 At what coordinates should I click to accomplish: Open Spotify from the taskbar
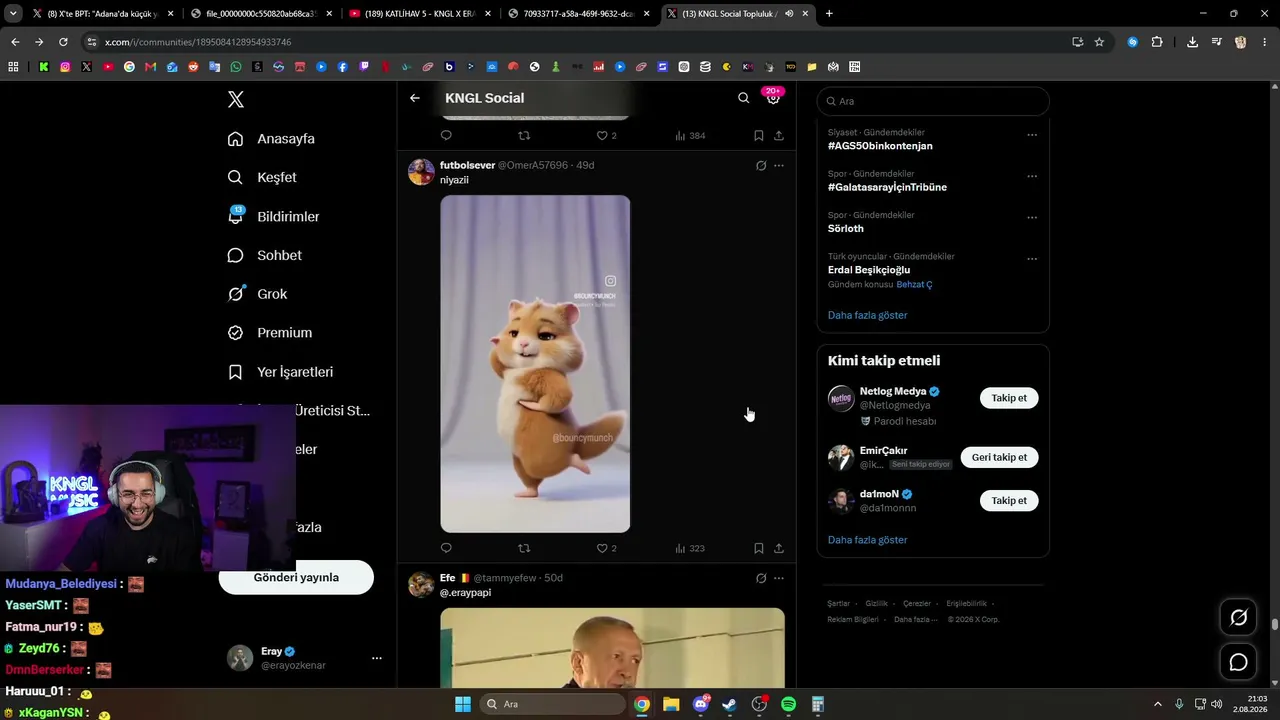[x=788, y=704]
